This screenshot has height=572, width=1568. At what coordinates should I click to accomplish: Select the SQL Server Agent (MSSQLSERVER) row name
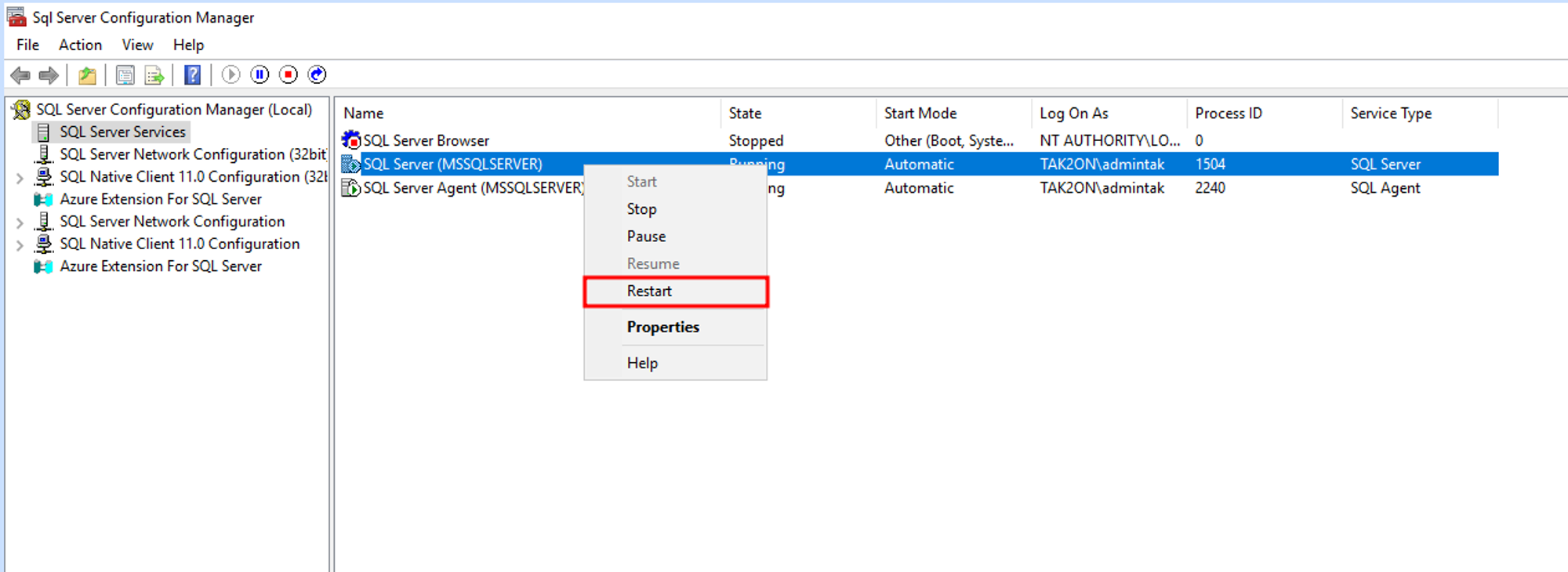pyautogui.click(x=474, y=188)
